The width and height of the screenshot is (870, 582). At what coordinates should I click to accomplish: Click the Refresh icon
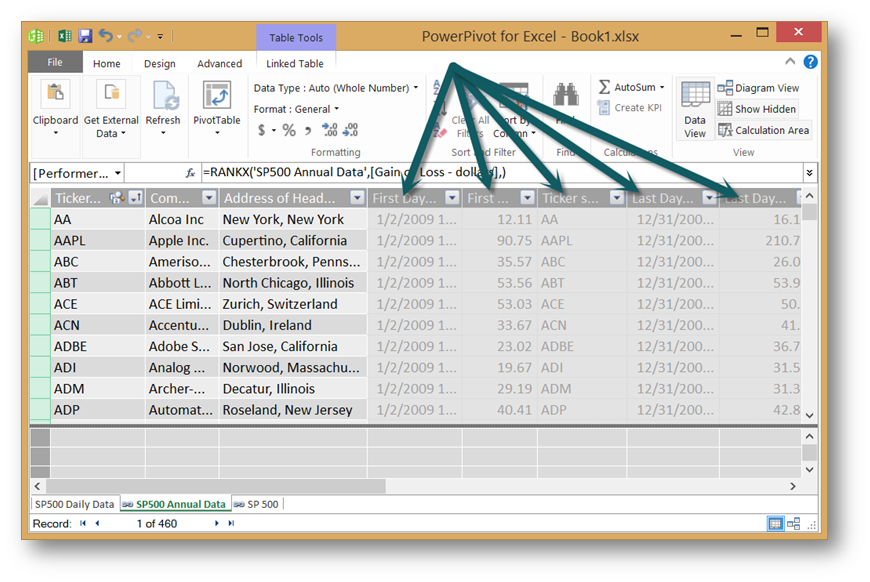[164, 94]
